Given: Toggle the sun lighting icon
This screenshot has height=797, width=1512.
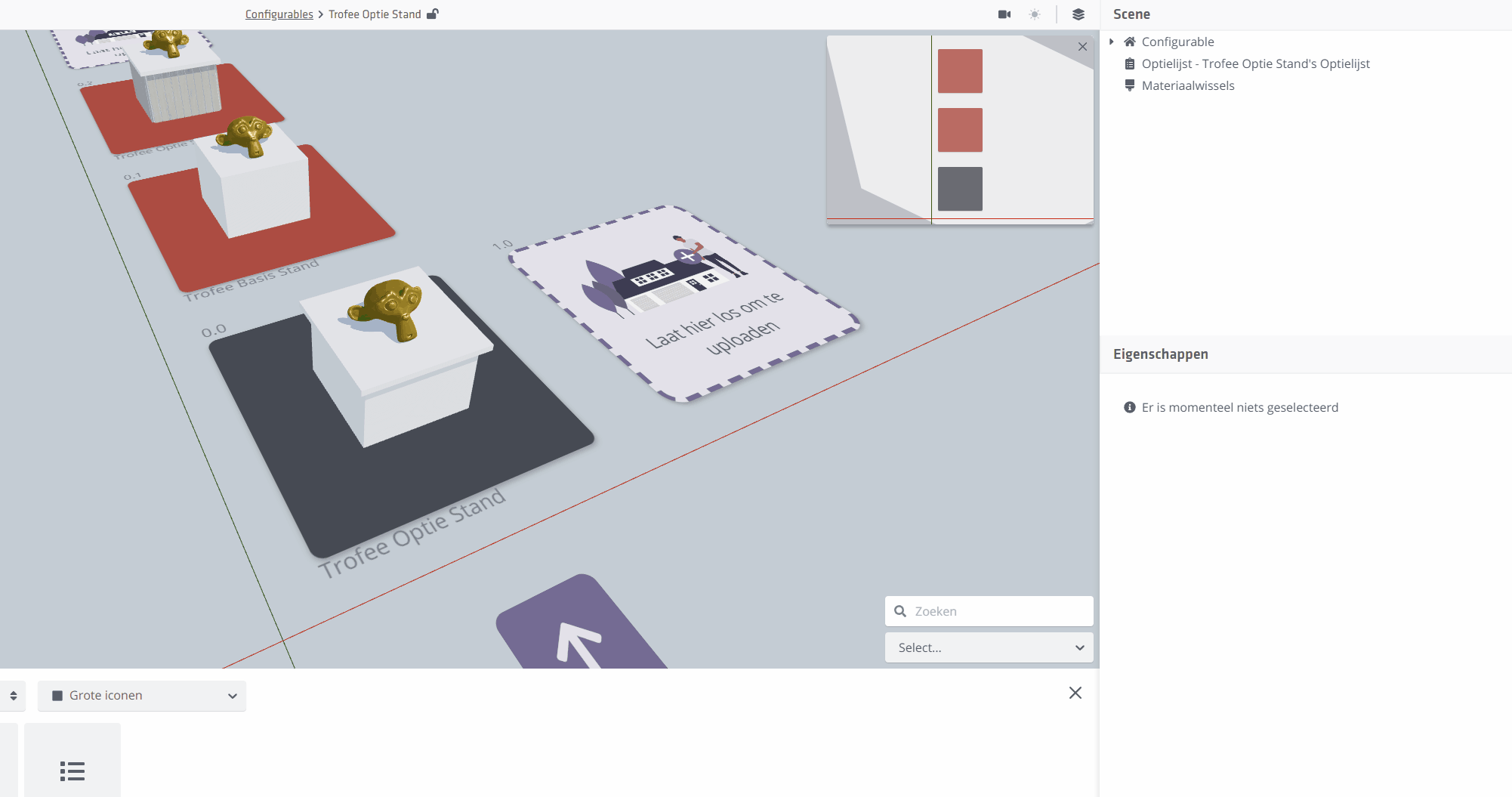Looking at the screenshot, I should 1035,14.
